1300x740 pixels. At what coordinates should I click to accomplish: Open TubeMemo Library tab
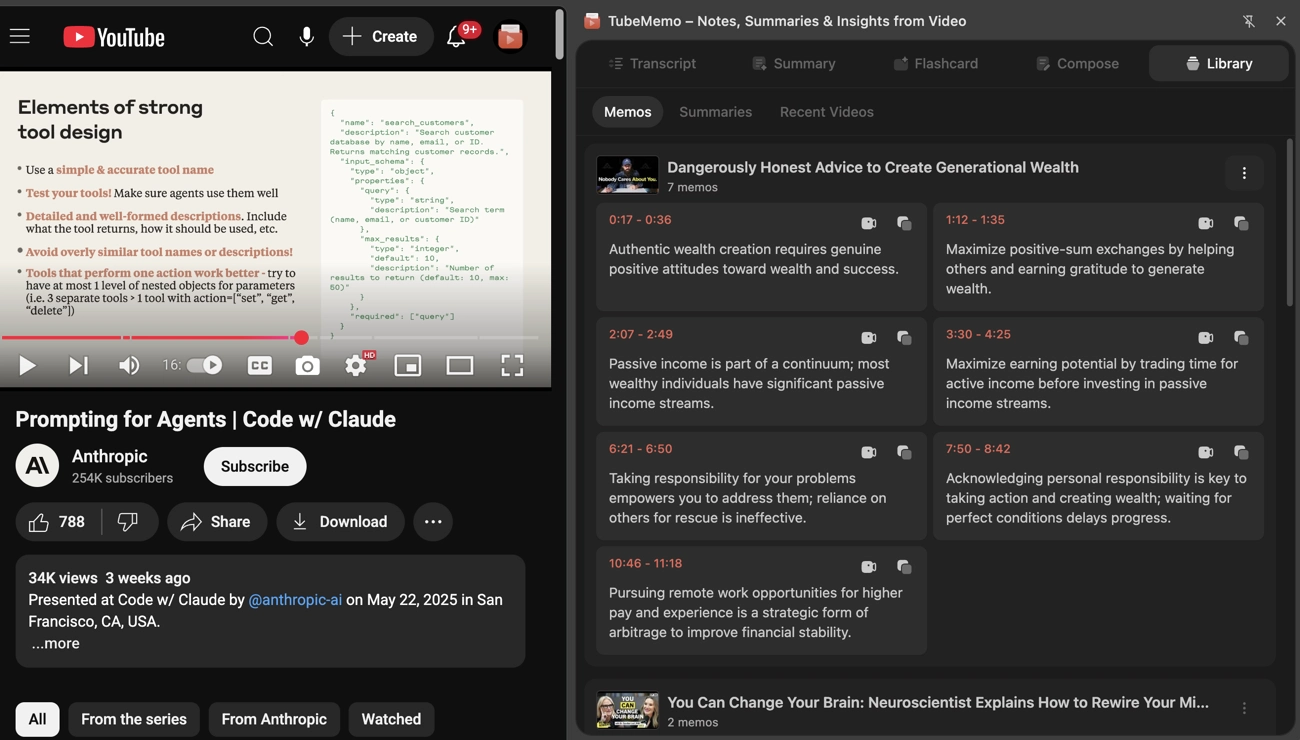(x=1219, y=63)
